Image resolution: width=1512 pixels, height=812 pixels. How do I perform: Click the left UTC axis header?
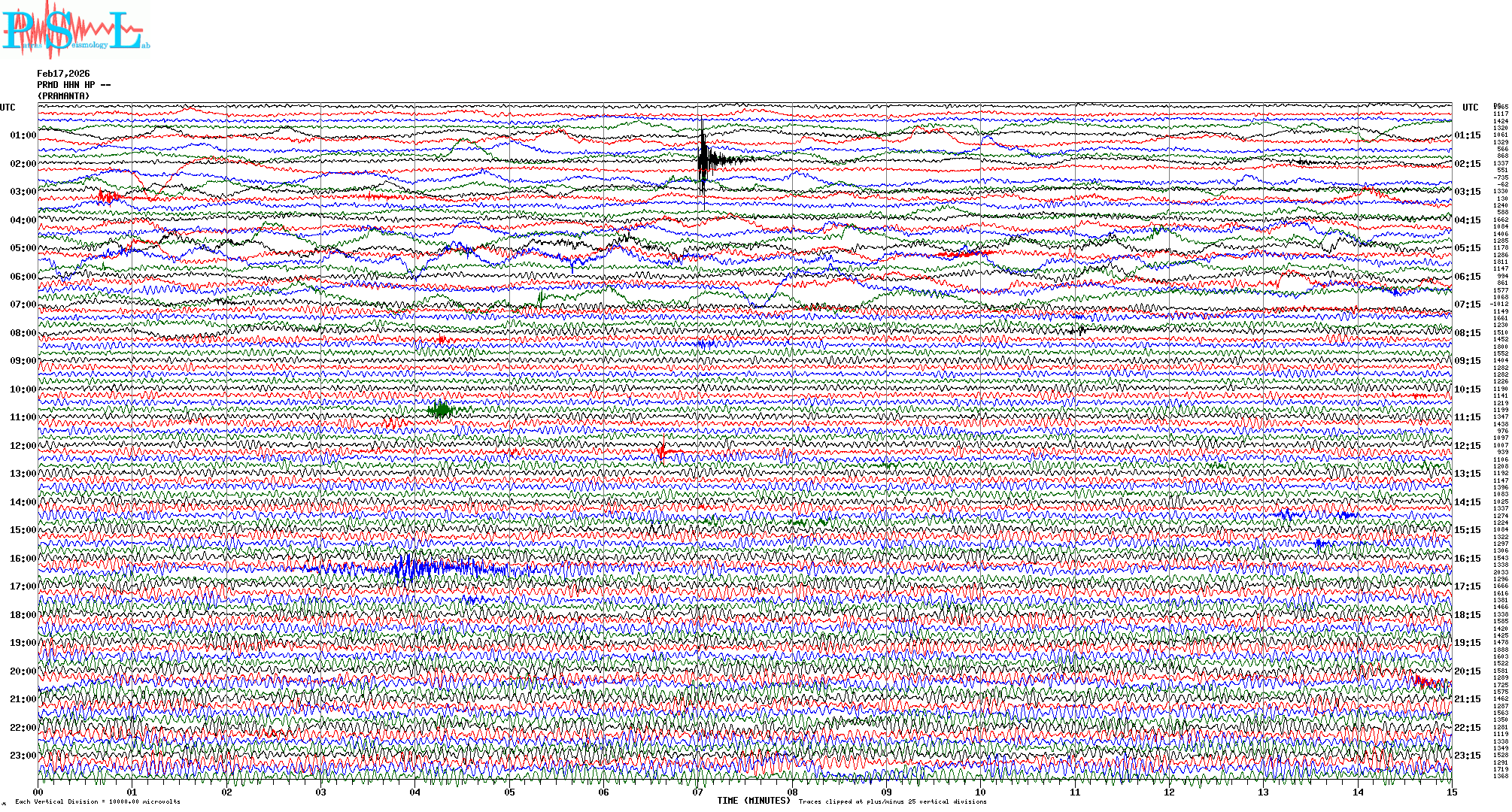pyautogui.click(x=8, y=108)
